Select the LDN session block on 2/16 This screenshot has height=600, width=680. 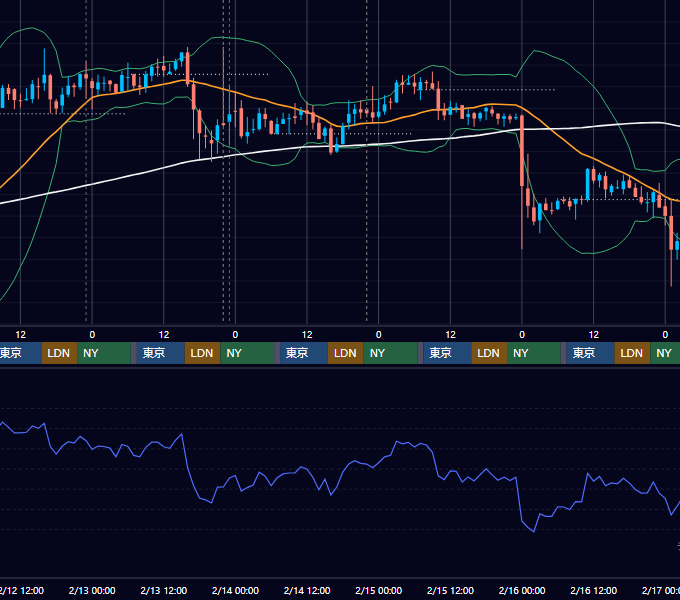(x=632, y=353)
